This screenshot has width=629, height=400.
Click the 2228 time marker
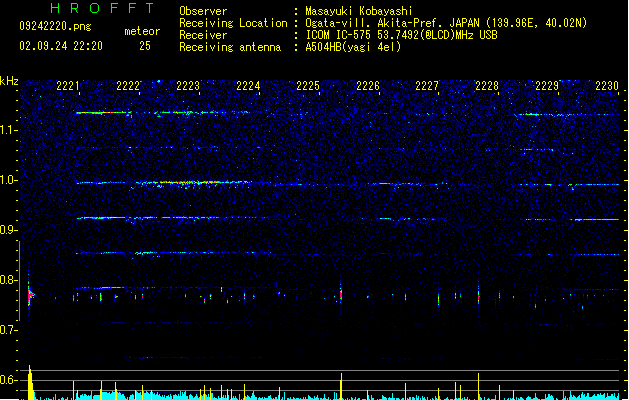[x=487, y=86]
